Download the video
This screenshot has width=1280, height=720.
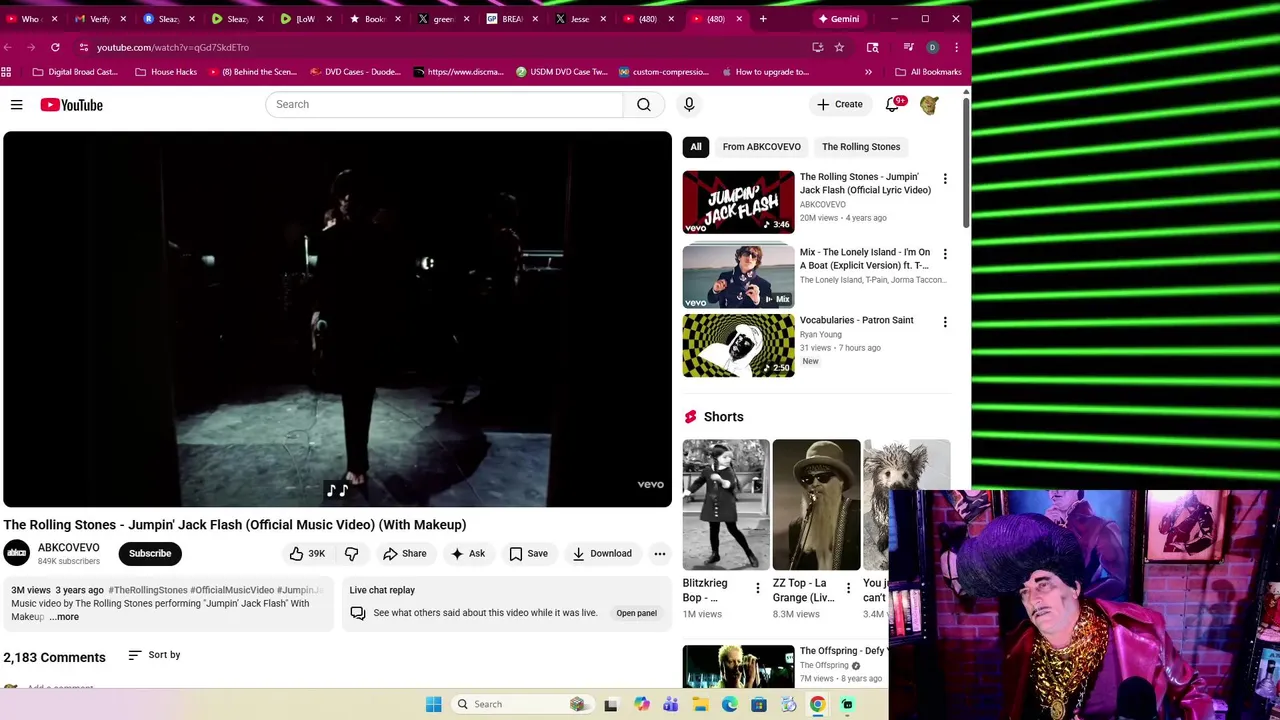pos(602,553)
